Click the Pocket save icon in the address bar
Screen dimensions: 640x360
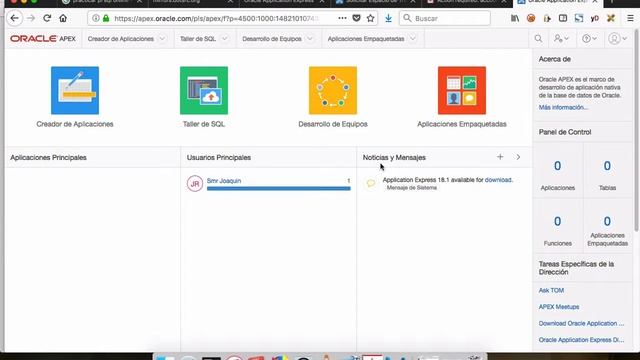(356, 18)
